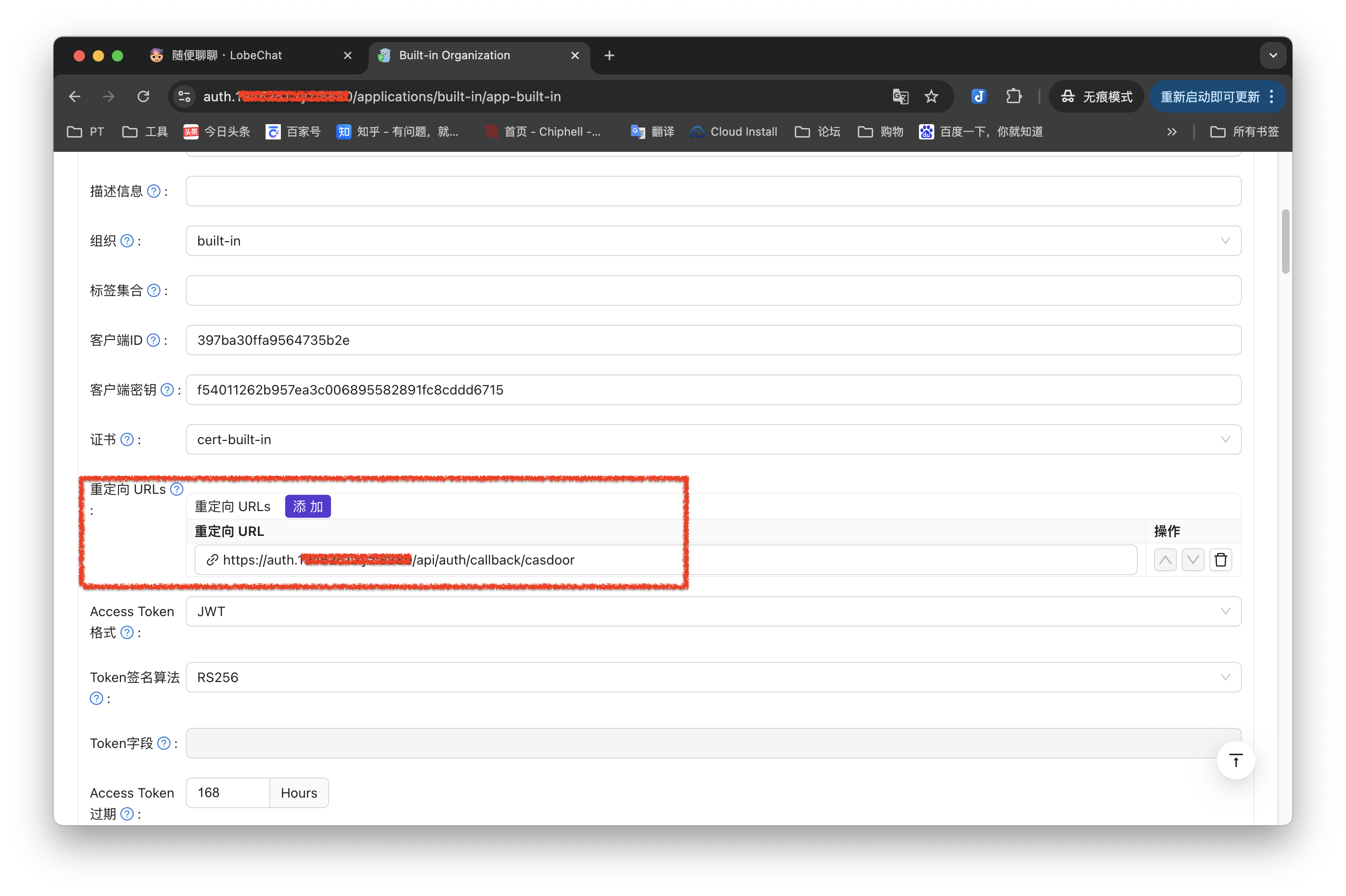Open the 论坛 bookmarks folder
The height and width of the screenshot is (896, 1346).
[818, 132]
